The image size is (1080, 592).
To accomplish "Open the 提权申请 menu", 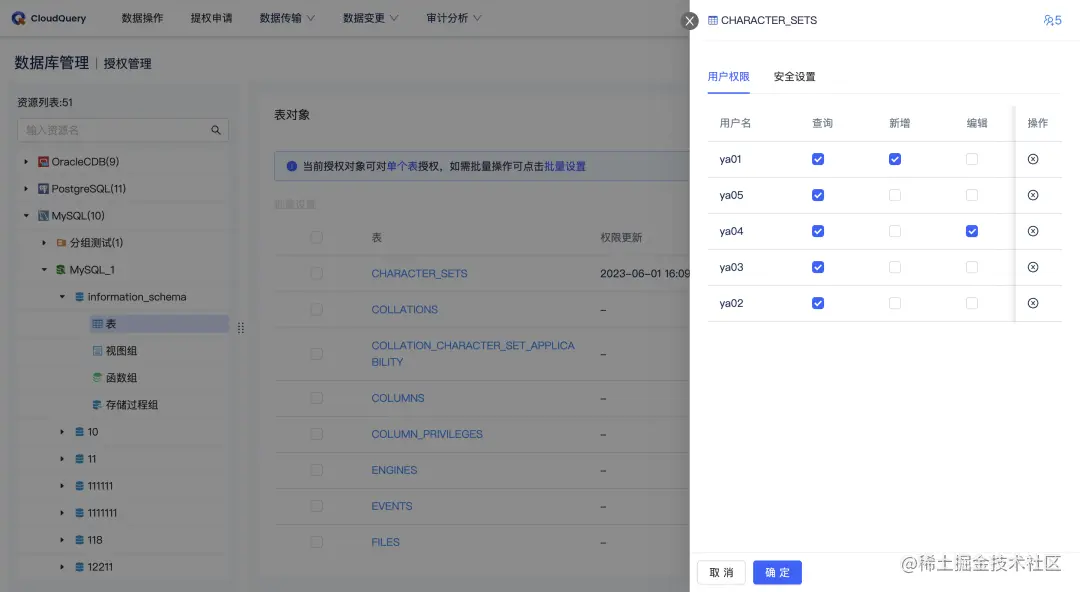I will click(211, 18).
